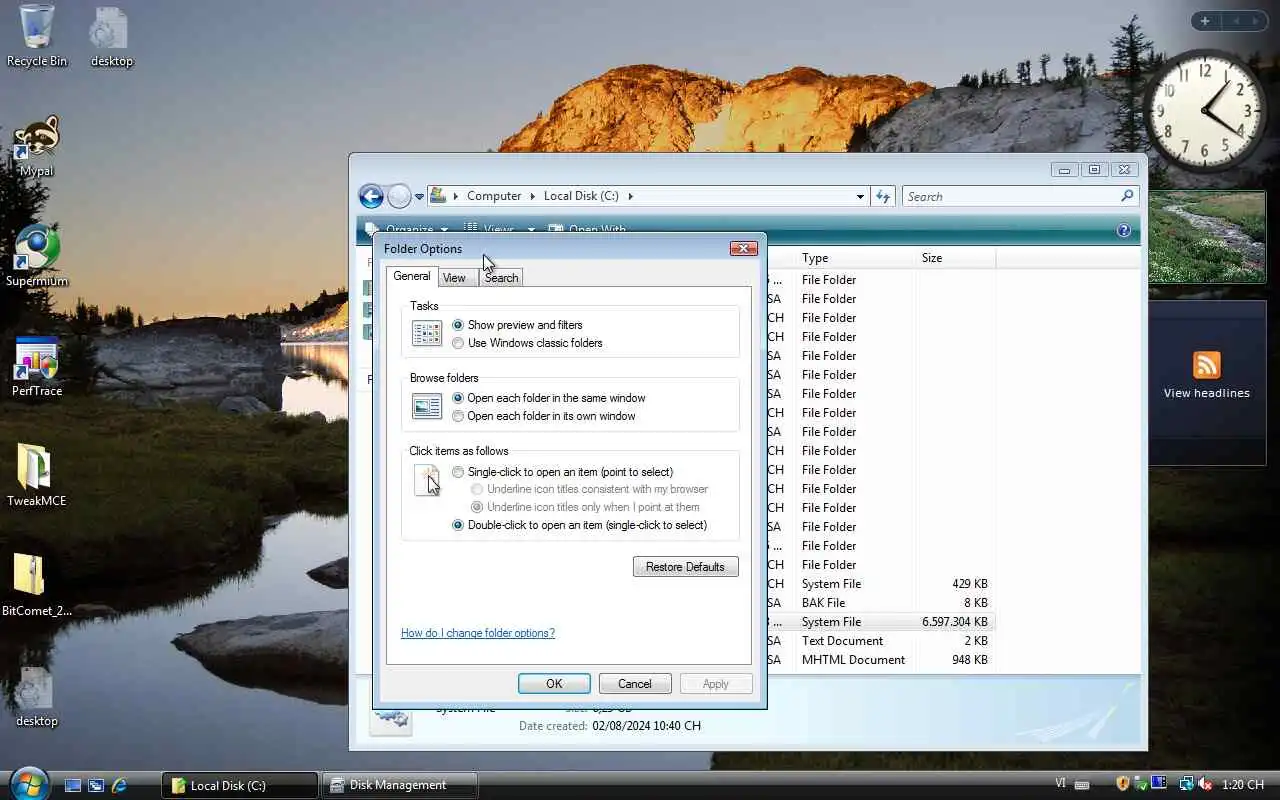The height and width of the screenshot is (800, 1280).
Task: Open How do I change folder options link
Action: coord(478,633)
